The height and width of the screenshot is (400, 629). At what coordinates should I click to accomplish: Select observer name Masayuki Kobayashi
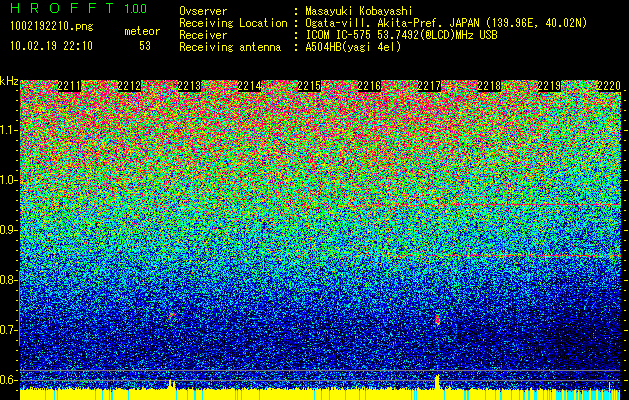coord(359,11)
